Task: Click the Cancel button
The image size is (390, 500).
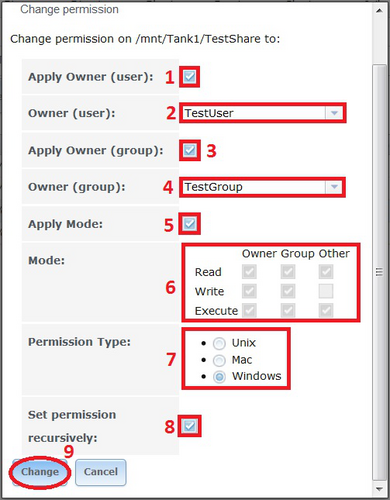Action: tap(101, 472)
